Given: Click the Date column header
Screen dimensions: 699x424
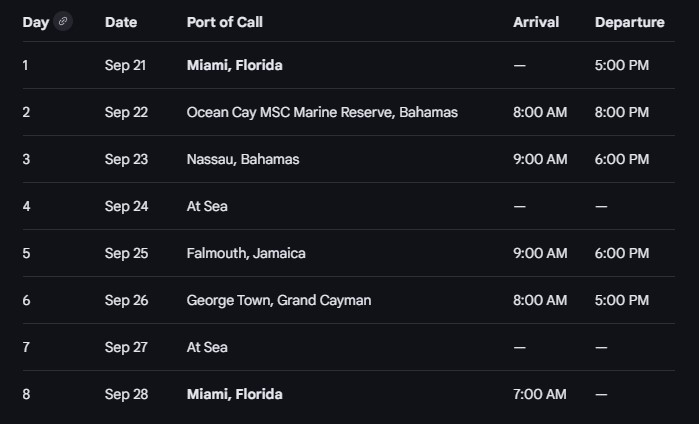Looking at the screenshot, I should (121, 22).
